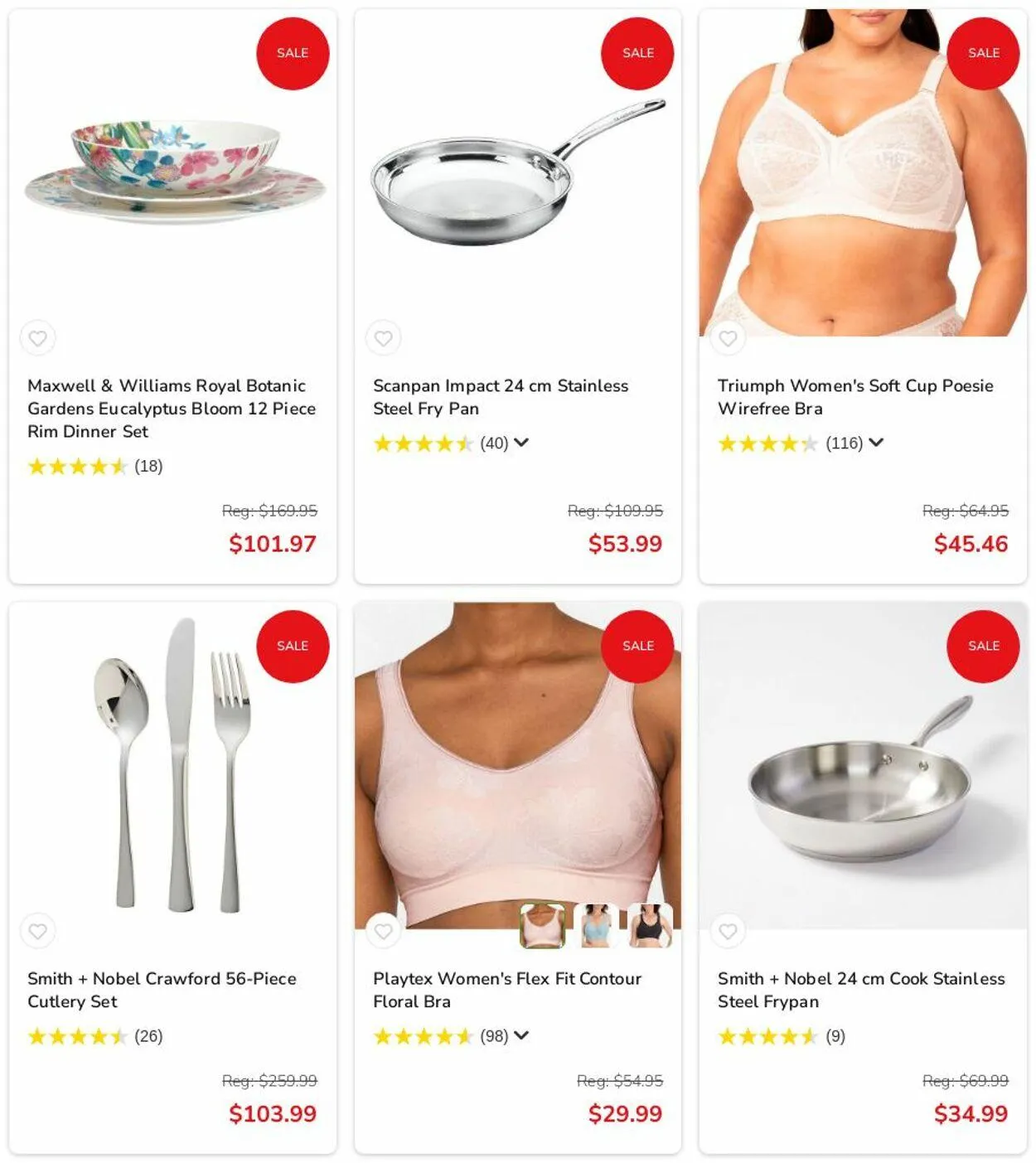
Task: Pick black color variant thumbnail of Playtex bra
Action: pyautogui.click(x=650, y=925)
